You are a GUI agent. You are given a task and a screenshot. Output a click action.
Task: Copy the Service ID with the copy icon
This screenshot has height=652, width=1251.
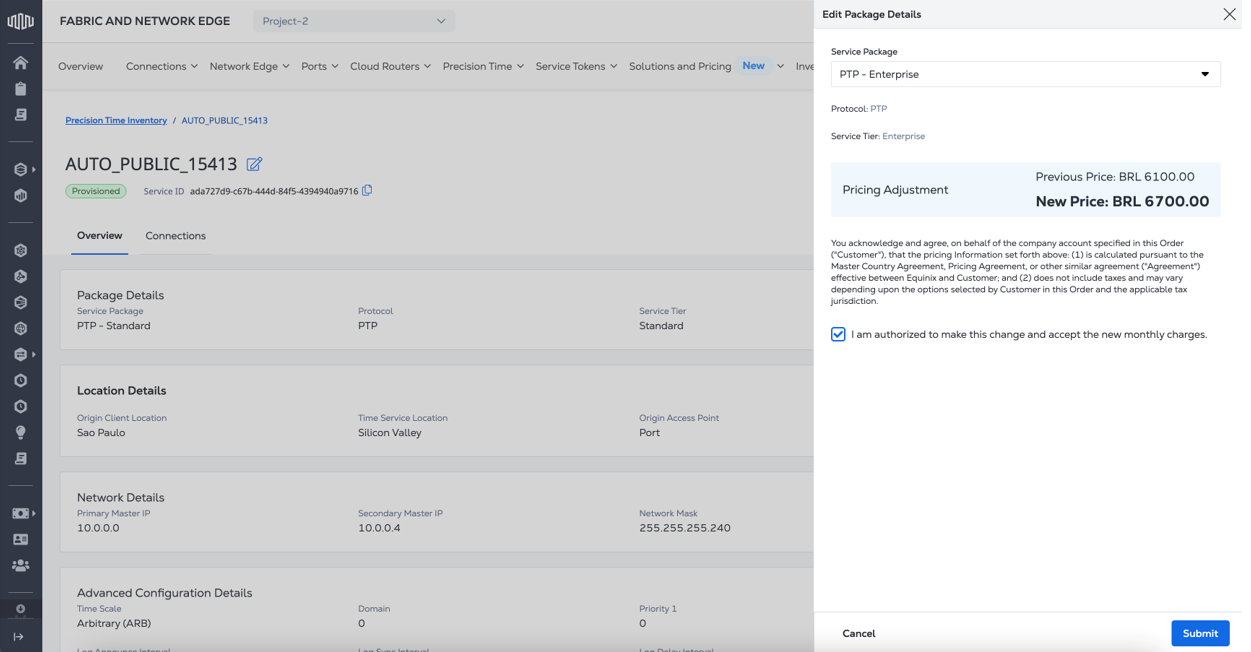pos(367,190)
